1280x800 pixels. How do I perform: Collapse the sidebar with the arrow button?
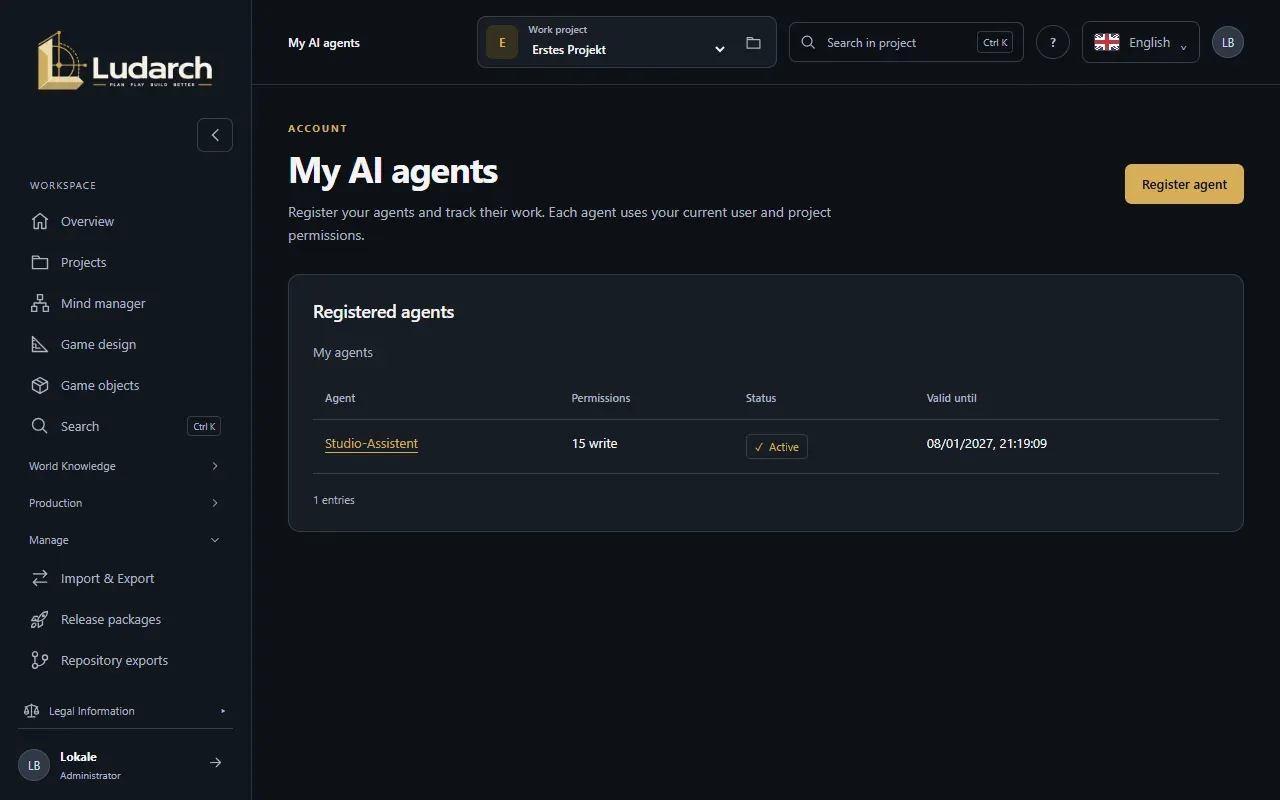click(x=215, y=135)
